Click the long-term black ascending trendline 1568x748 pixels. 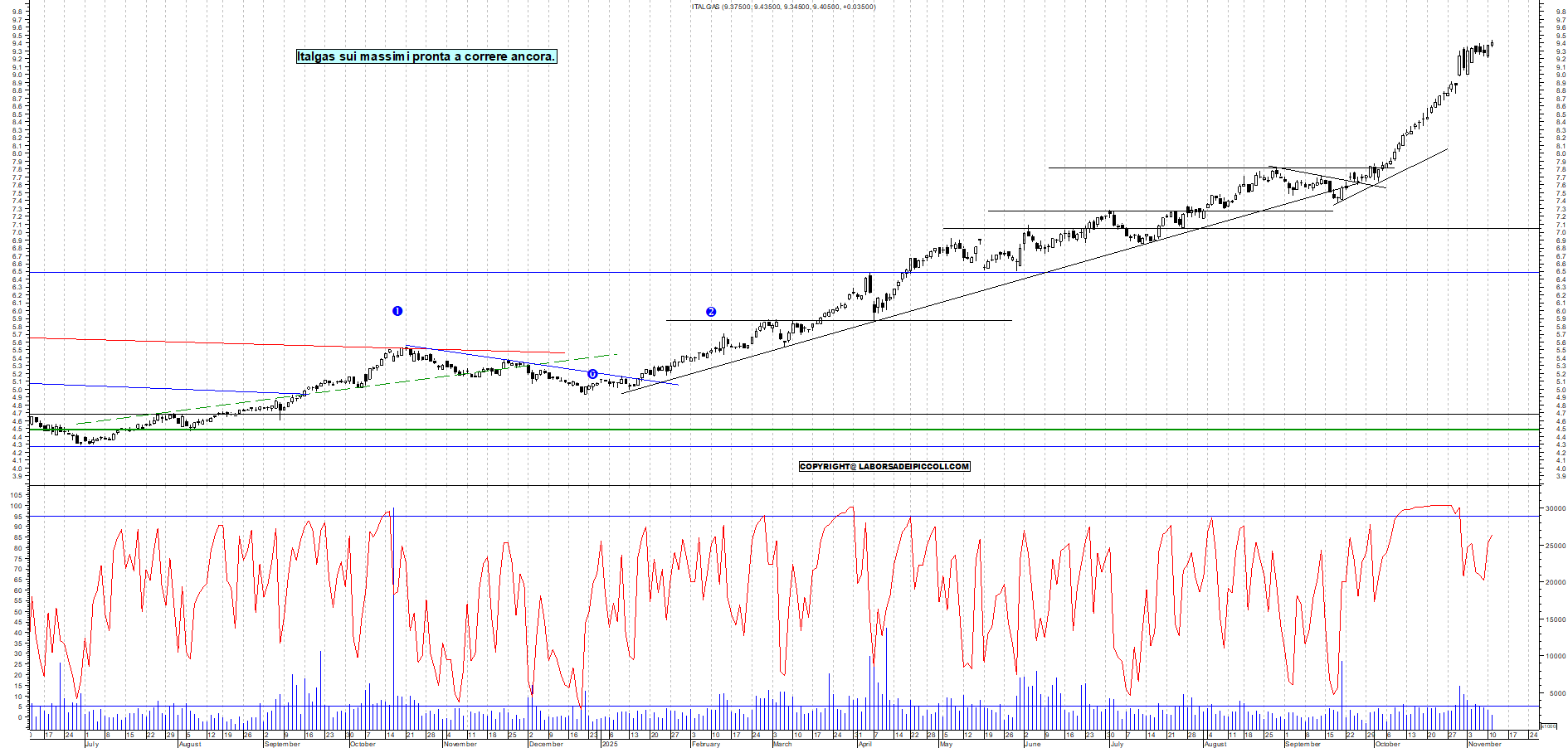pos(1079,274)
